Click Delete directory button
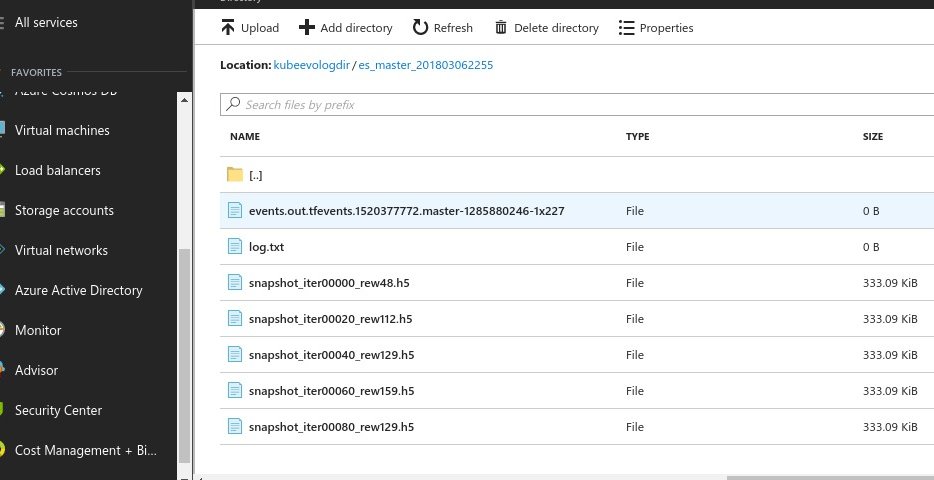 [x=547, y=27]
